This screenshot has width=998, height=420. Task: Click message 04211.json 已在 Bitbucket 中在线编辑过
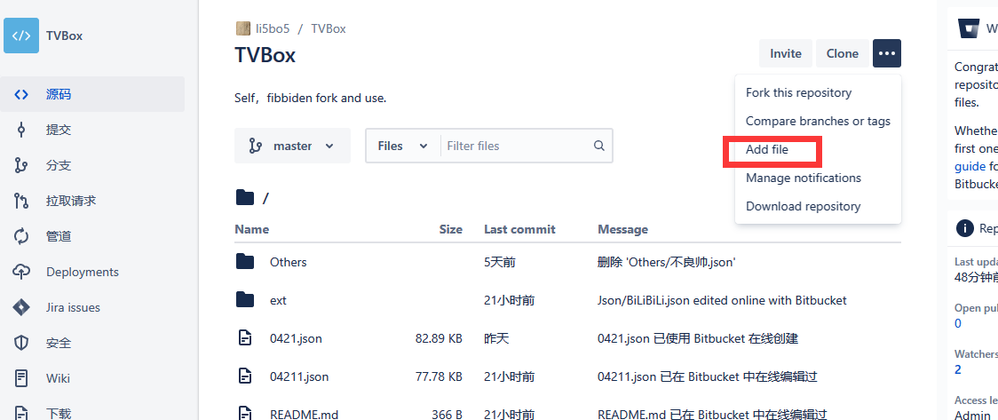[707, 377]
